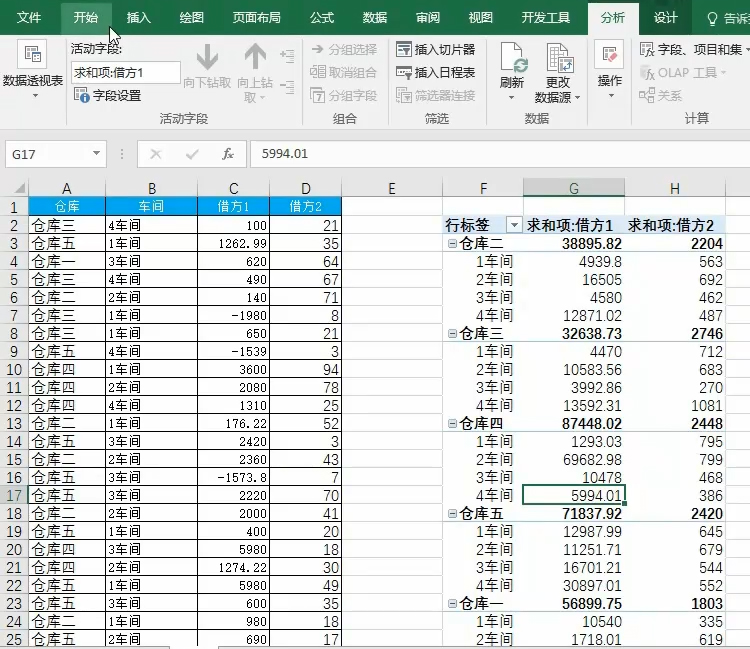Open the 行标签 filter dropdown
The height and width of the screenshot is (649, 750).
[x=514, y=225]
